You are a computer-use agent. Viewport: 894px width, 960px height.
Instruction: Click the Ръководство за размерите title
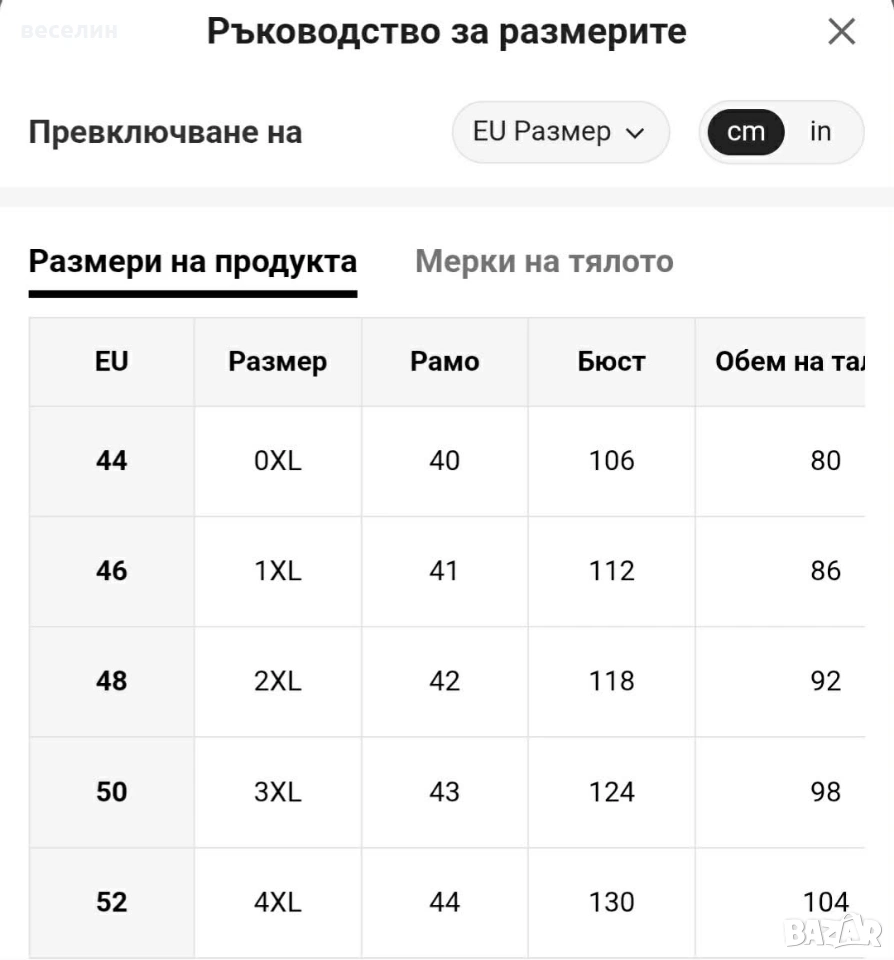(x=446, y=31)
